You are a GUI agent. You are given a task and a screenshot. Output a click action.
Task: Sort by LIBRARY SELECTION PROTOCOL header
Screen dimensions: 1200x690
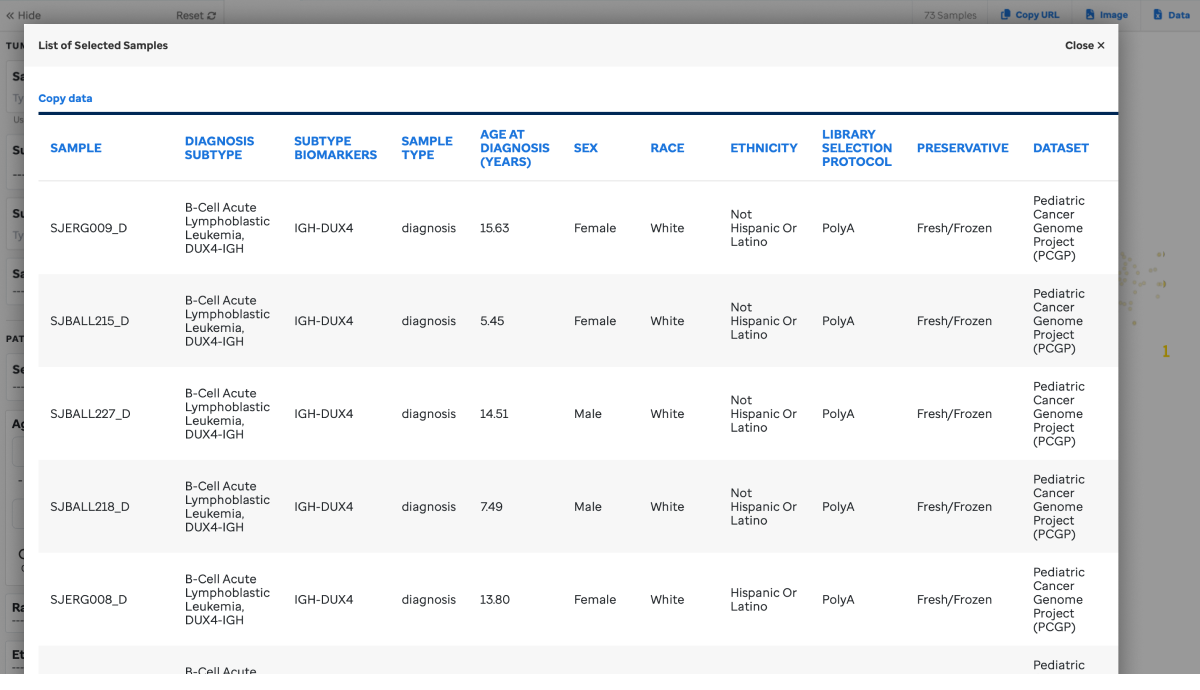point(856,148)
